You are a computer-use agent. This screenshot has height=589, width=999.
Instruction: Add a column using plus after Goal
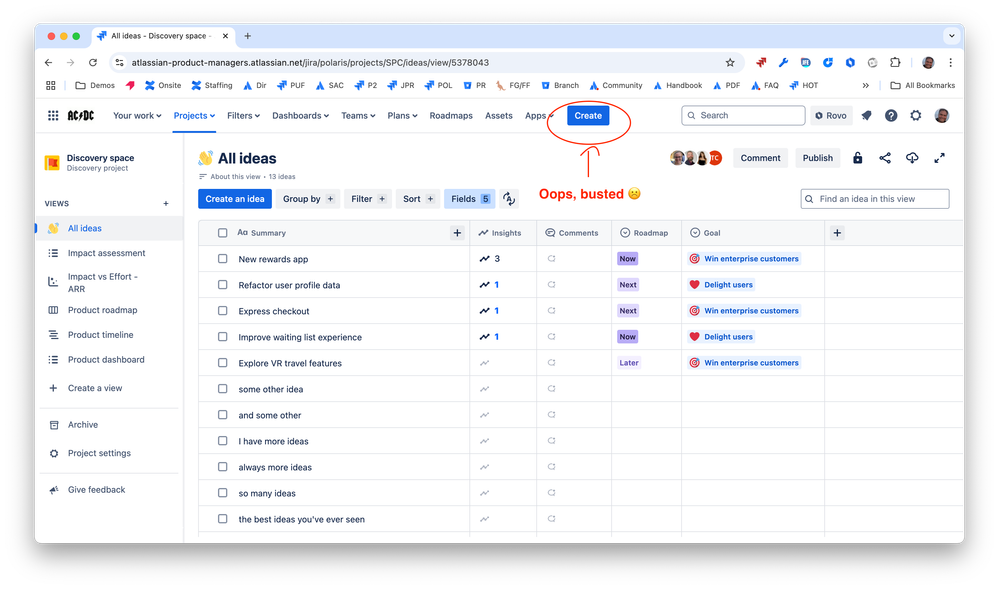point(837,233)
